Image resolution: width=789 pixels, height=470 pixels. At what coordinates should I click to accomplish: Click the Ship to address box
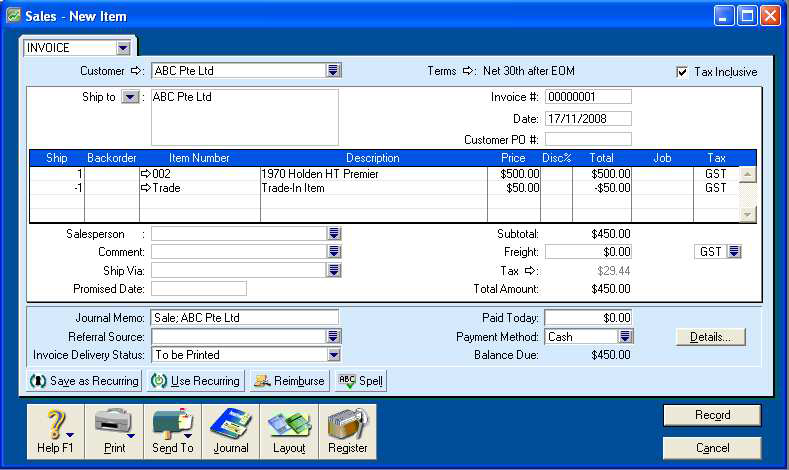pyautogui.click(x=245, y=117)
